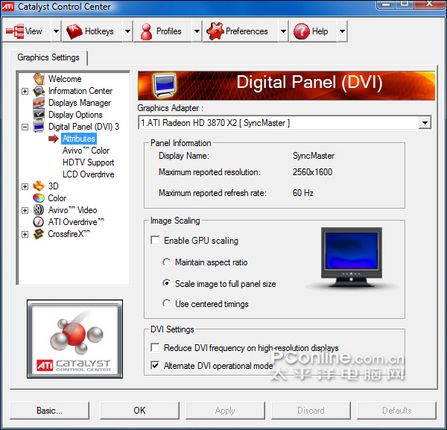Viewport: 447px width, 430px height.
Task: Switch to the Graphics Settings tab
Action: point(48,57)
